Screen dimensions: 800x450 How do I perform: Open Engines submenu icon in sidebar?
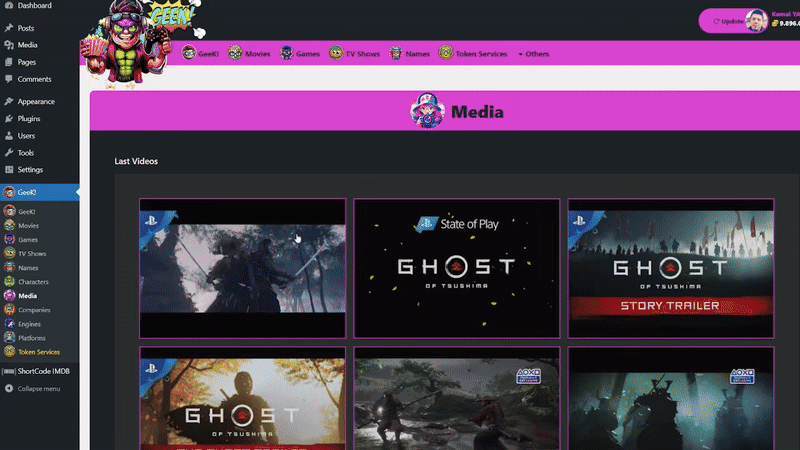pyautogui.click(x=9, y=324)
